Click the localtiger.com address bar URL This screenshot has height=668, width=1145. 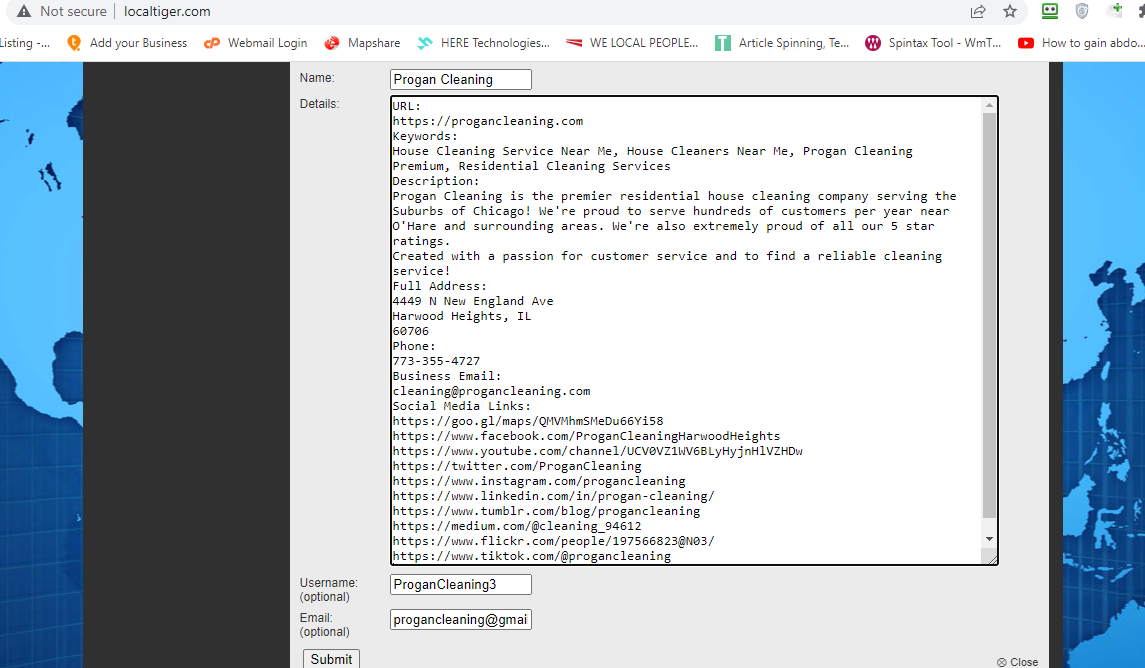tap(167, 12)
